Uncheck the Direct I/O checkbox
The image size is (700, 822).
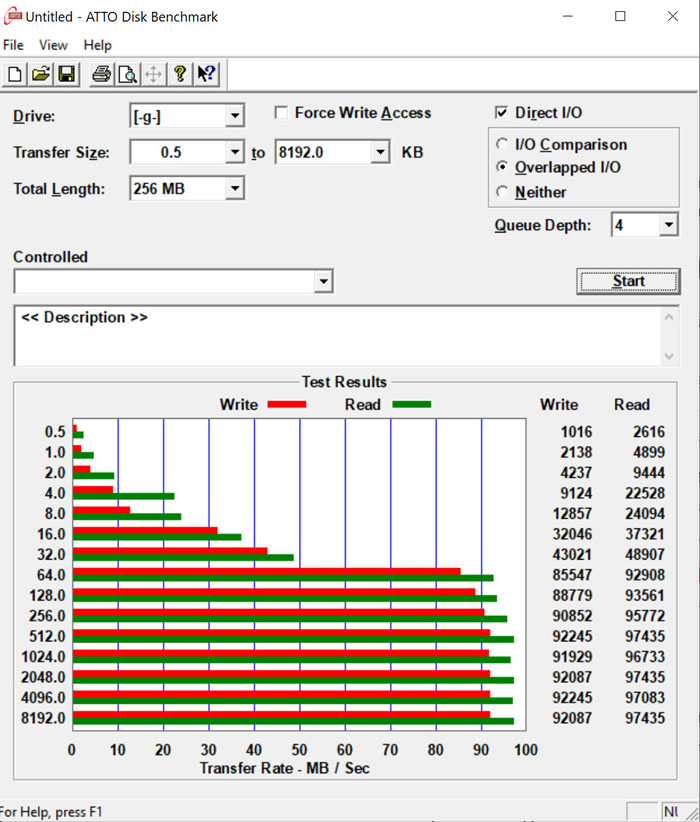(502, 113)
